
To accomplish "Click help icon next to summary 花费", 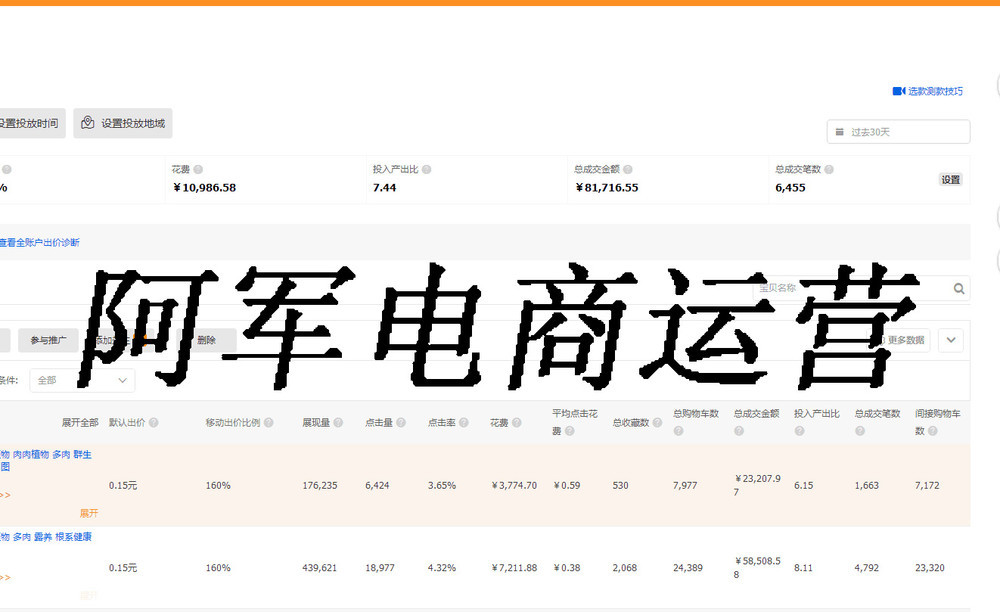I will click(x=198, y=170).
